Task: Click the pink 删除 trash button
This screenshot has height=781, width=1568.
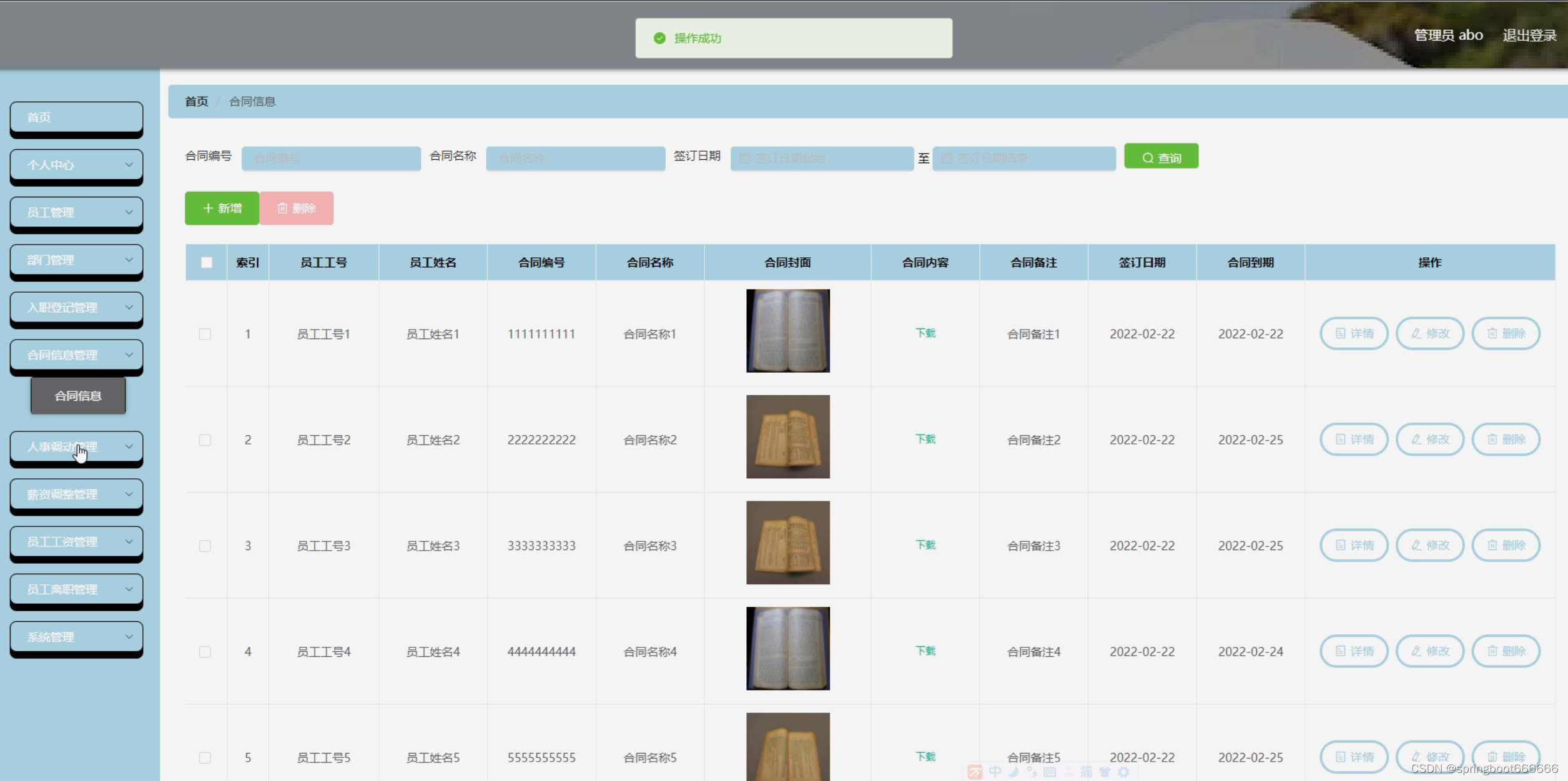Action: tap(297, 208)
